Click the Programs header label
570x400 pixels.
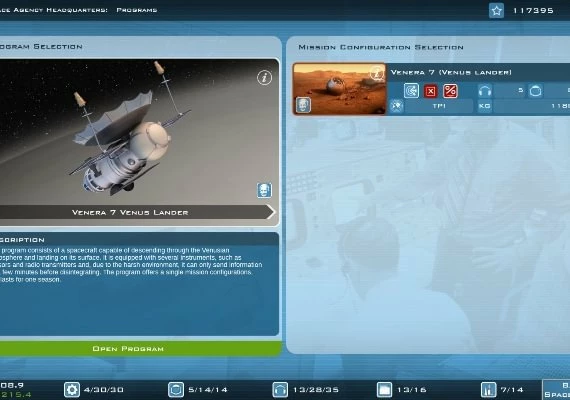[137, 10]
